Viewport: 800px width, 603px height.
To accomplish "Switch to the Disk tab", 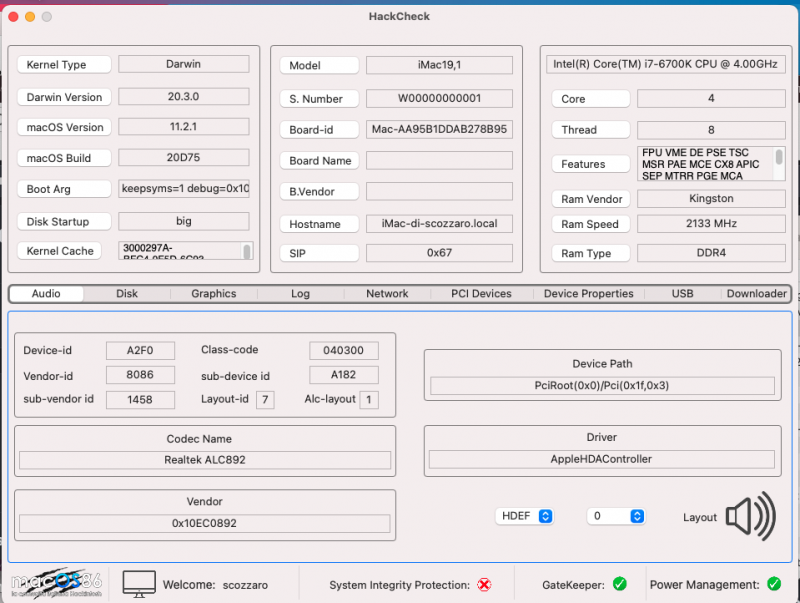I will (127, 294).
